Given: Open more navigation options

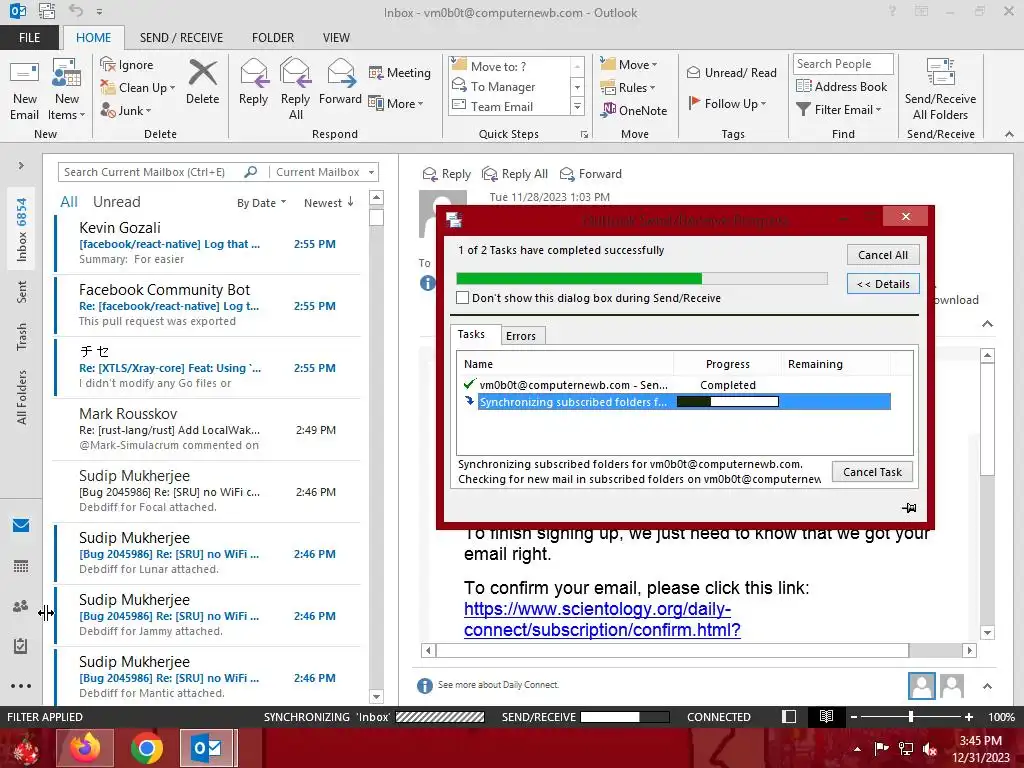Looking at the screenshot, I should [x=21, y=686].
